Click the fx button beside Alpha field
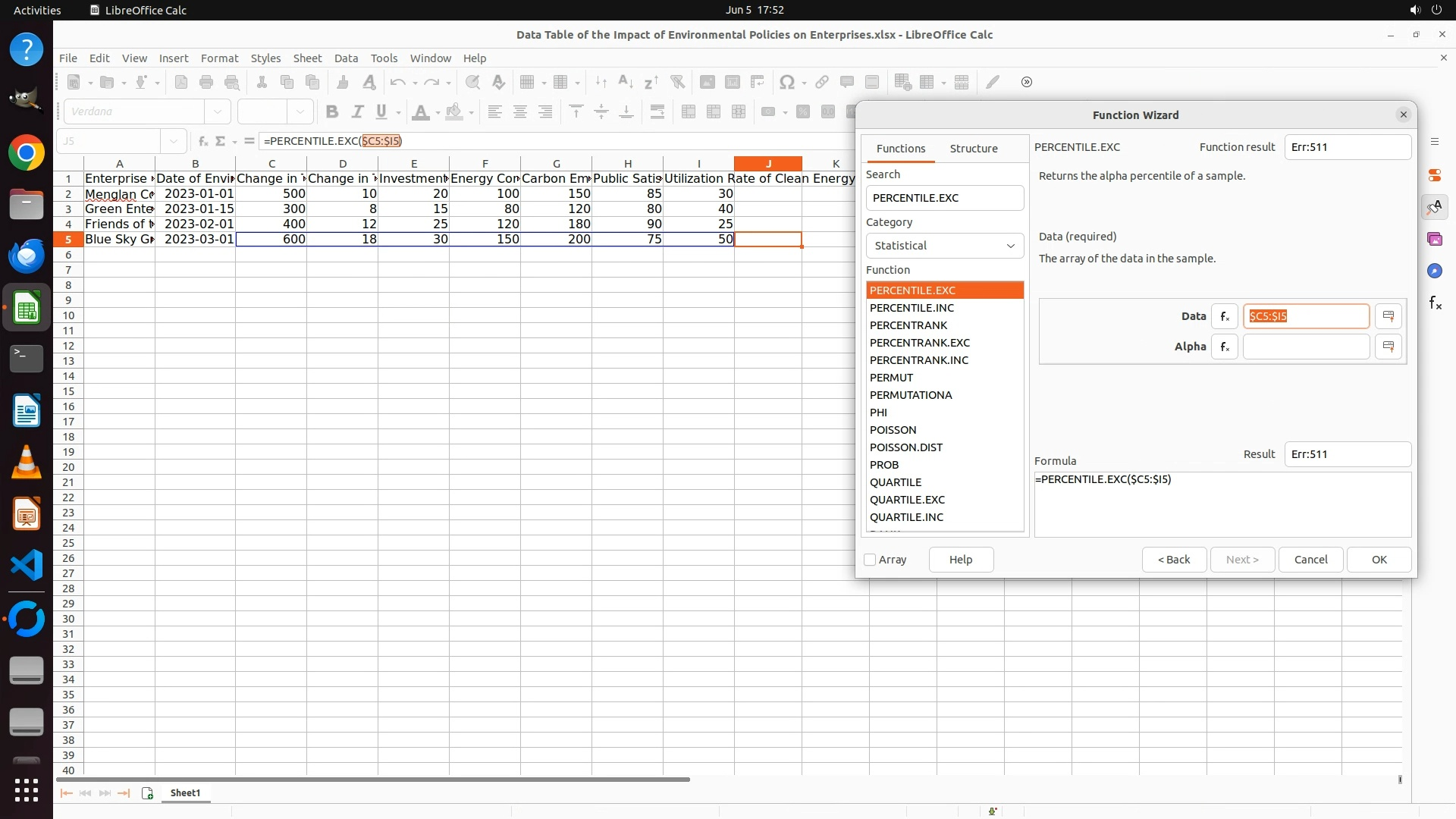 coord(1224,347)
